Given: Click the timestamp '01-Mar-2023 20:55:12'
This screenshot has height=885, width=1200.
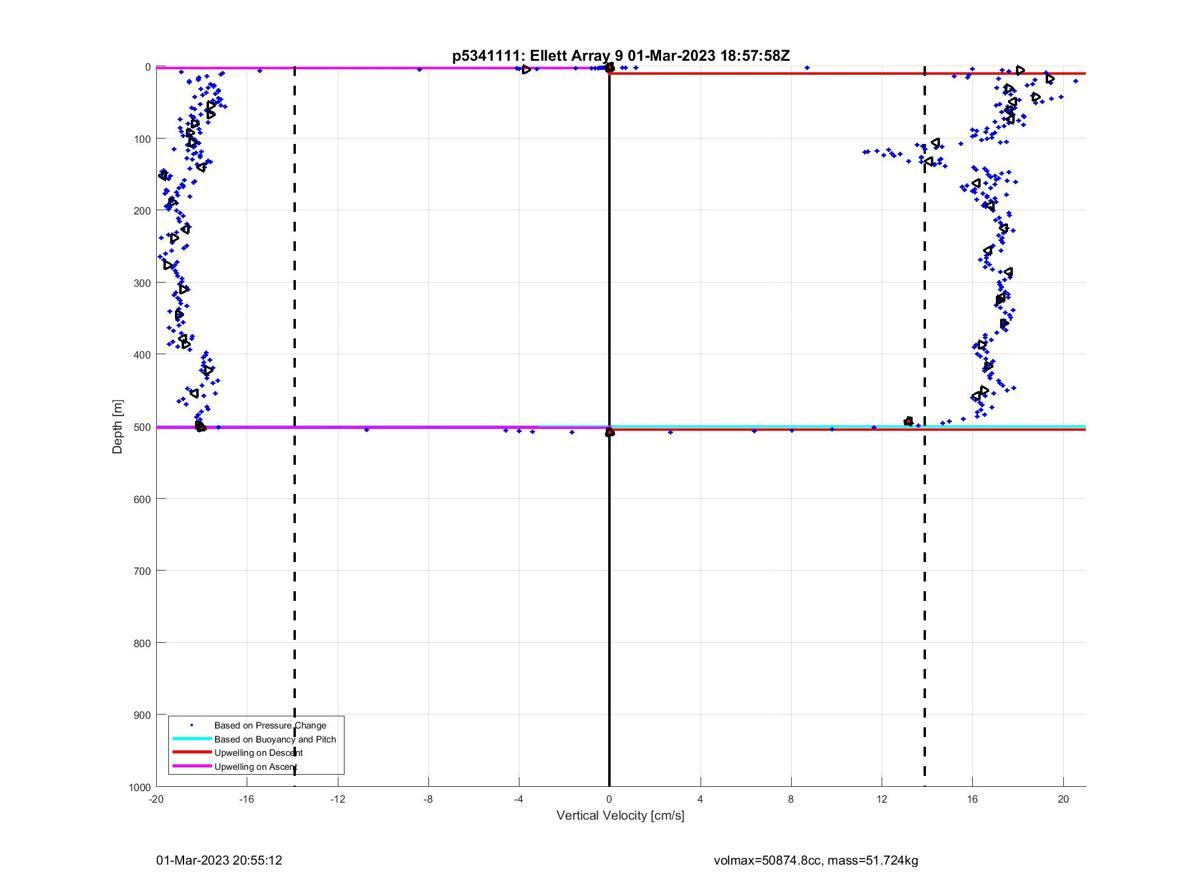Looking at the screenshot, I should (219, 860).
